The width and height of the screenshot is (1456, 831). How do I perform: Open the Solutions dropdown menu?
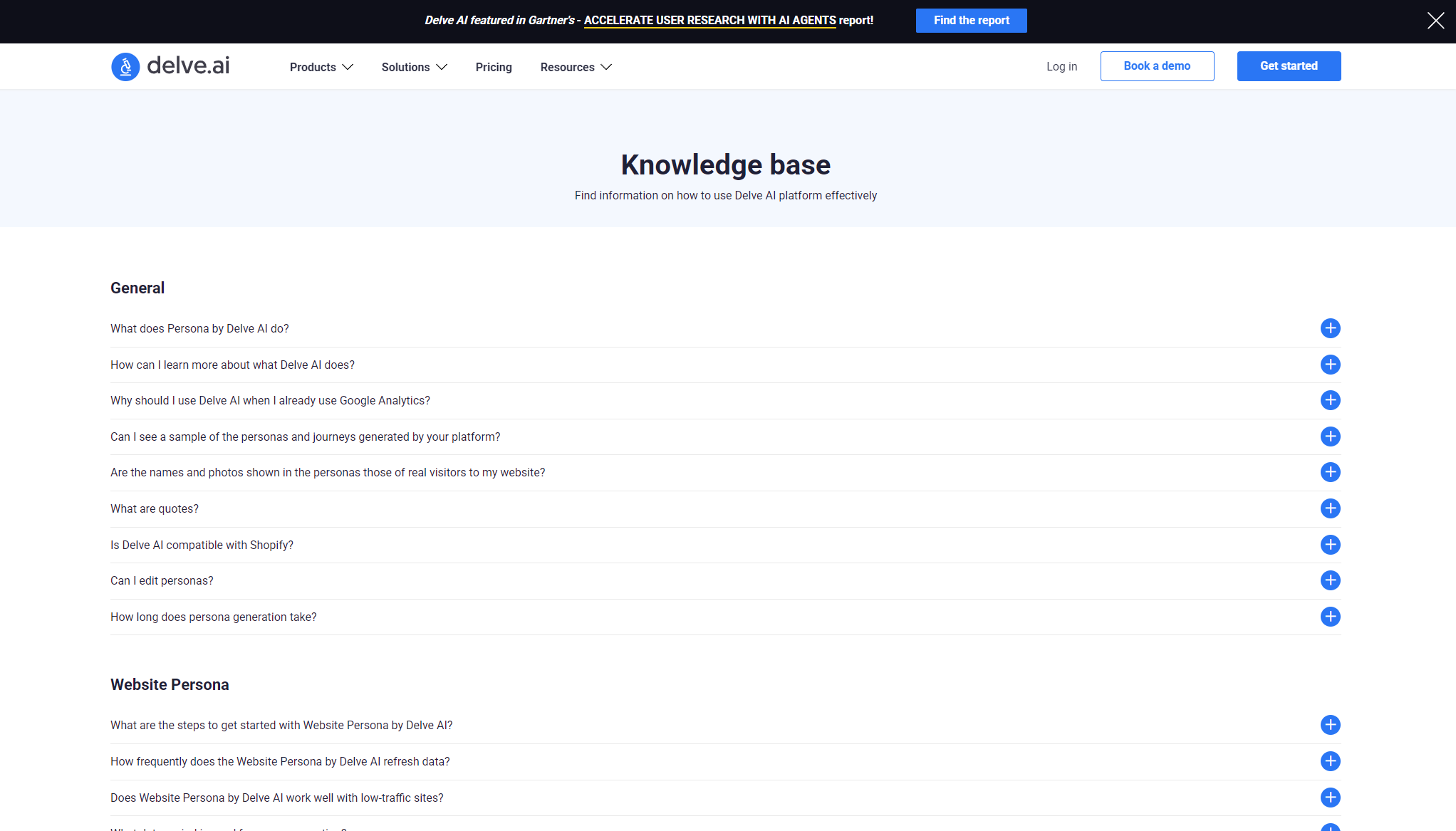(x=414, y=67)
